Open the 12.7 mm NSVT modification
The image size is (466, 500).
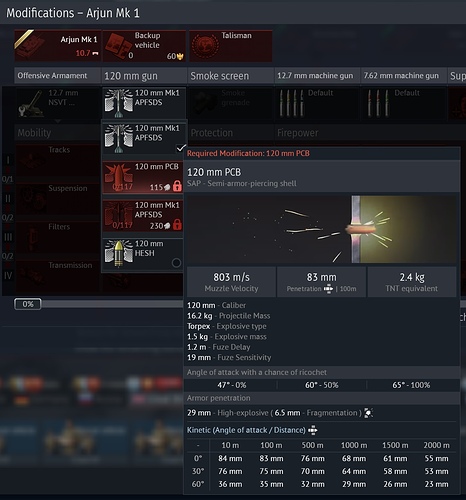point(57,103)
